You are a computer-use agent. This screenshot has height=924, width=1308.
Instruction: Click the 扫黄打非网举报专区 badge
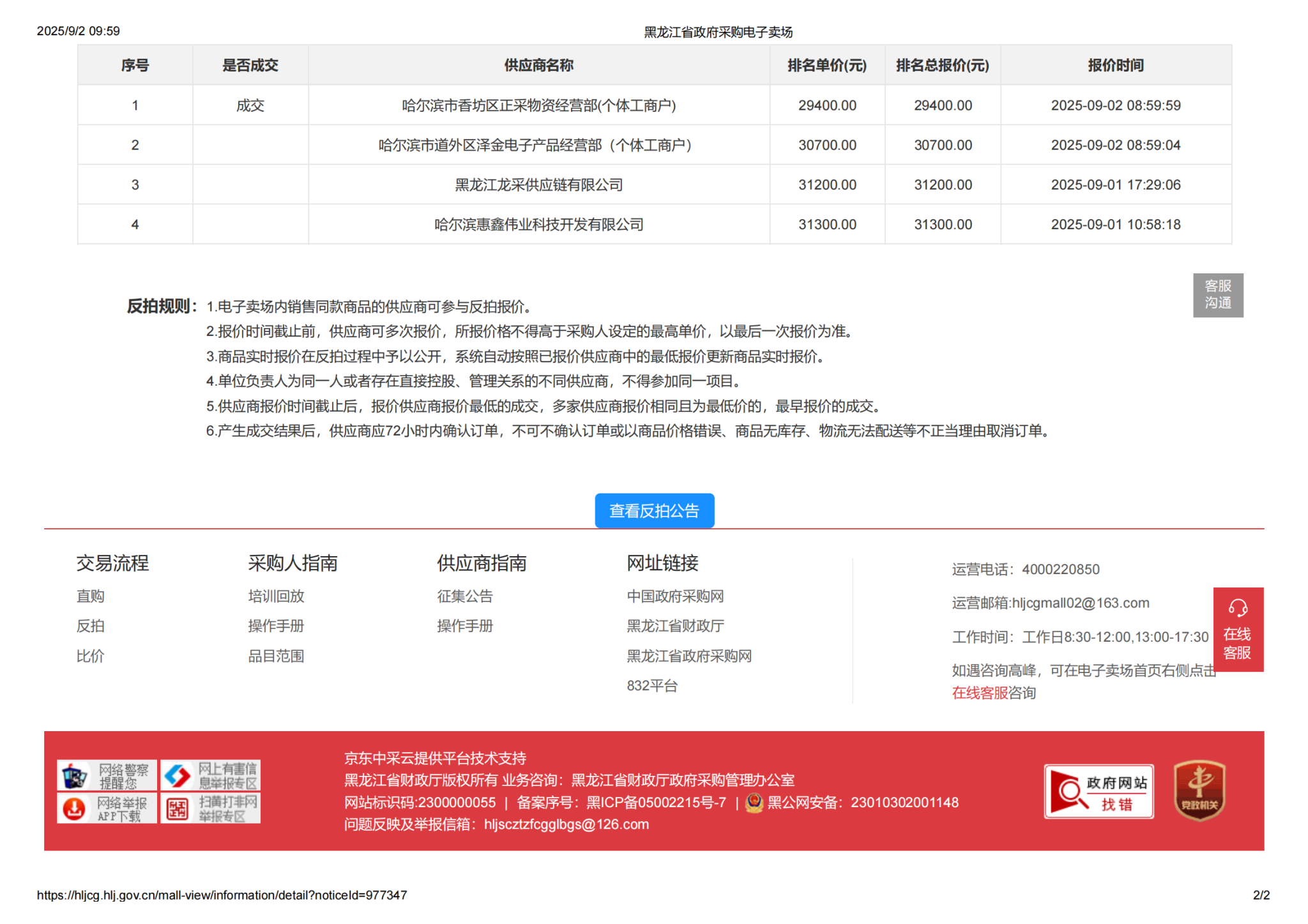[210, 808]
